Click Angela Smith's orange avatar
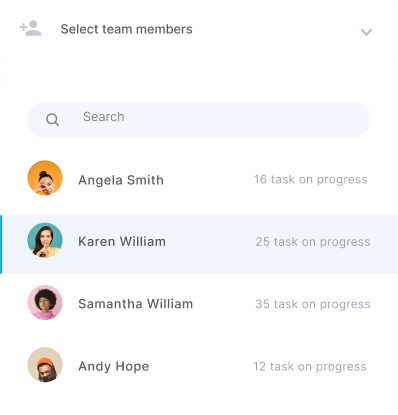The image size is (398, 415). pyautogui.click(x=45, y=178)
